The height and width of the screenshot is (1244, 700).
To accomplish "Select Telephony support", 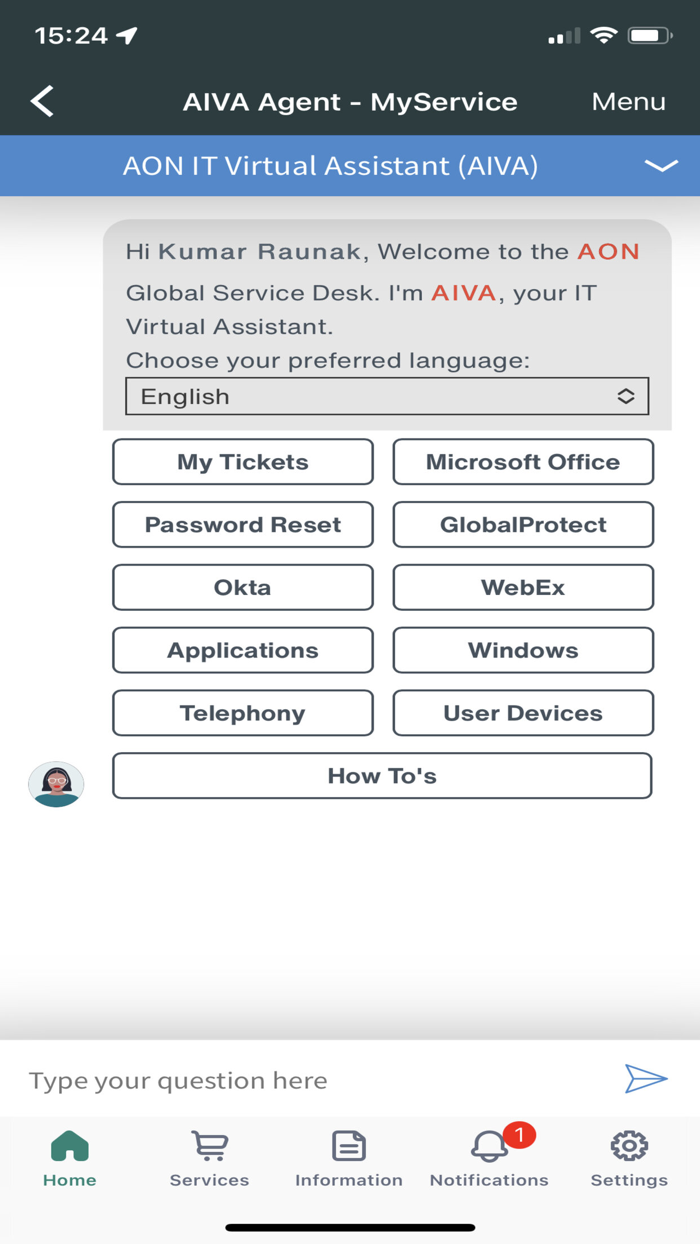I will (242, 713).
